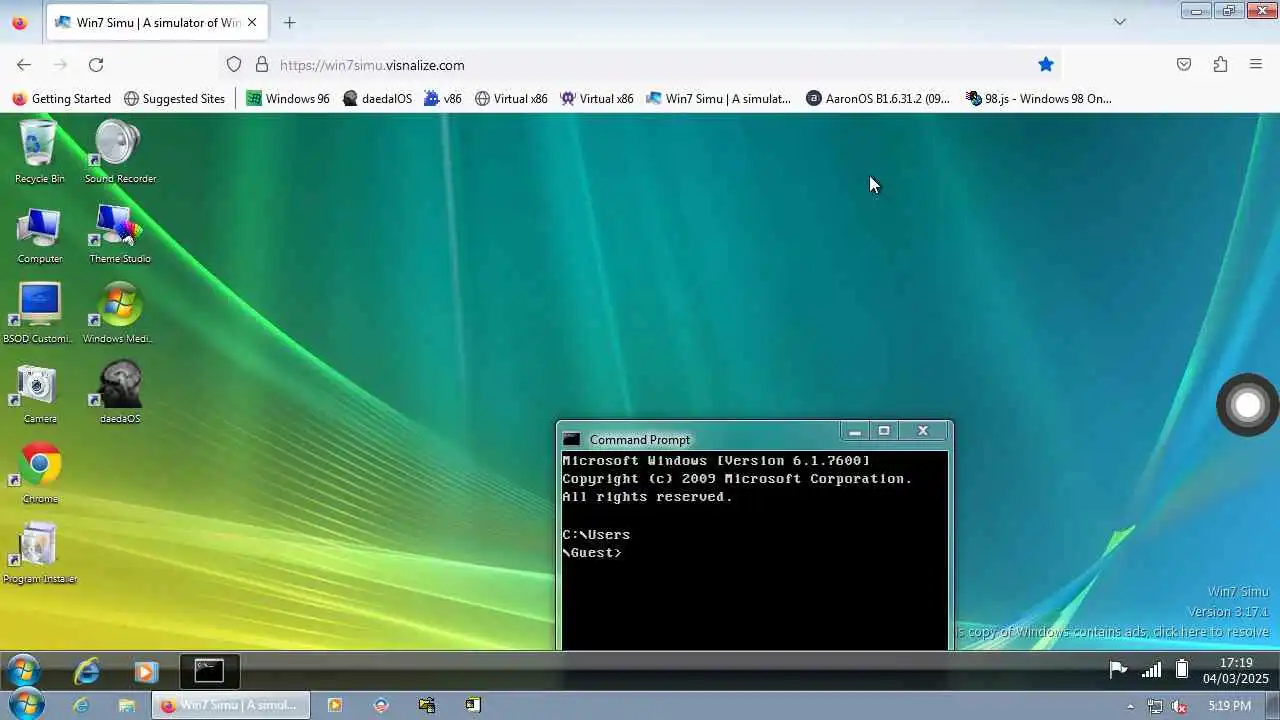The image size is (1280, 720).
Task: Open the first Virtual x86 bookmark
Action: click(x=511, y=98)
